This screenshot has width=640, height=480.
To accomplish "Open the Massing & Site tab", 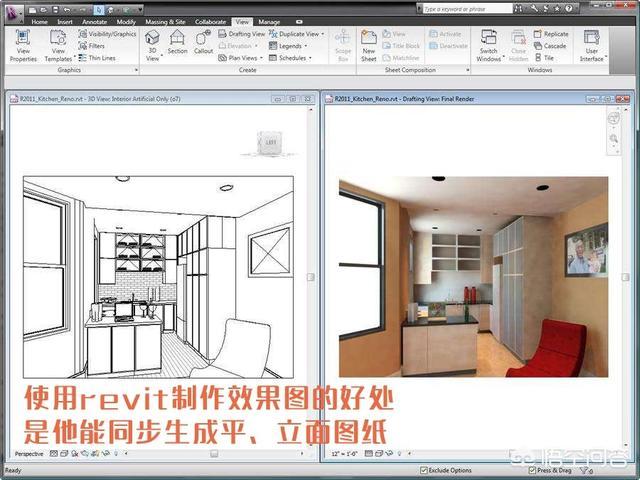I will click(165, 22).
